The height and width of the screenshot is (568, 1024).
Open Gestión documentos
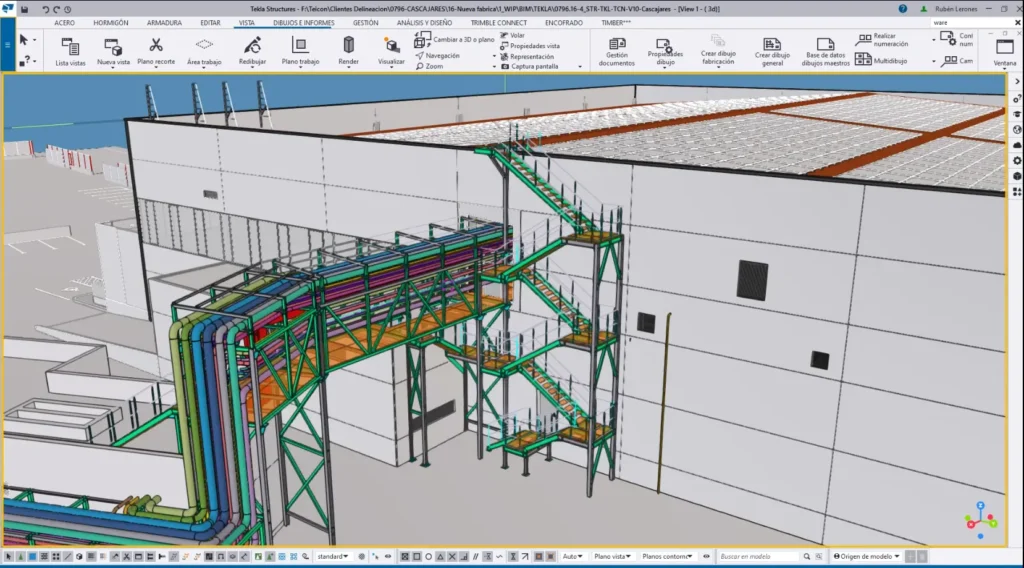(616, 52)
